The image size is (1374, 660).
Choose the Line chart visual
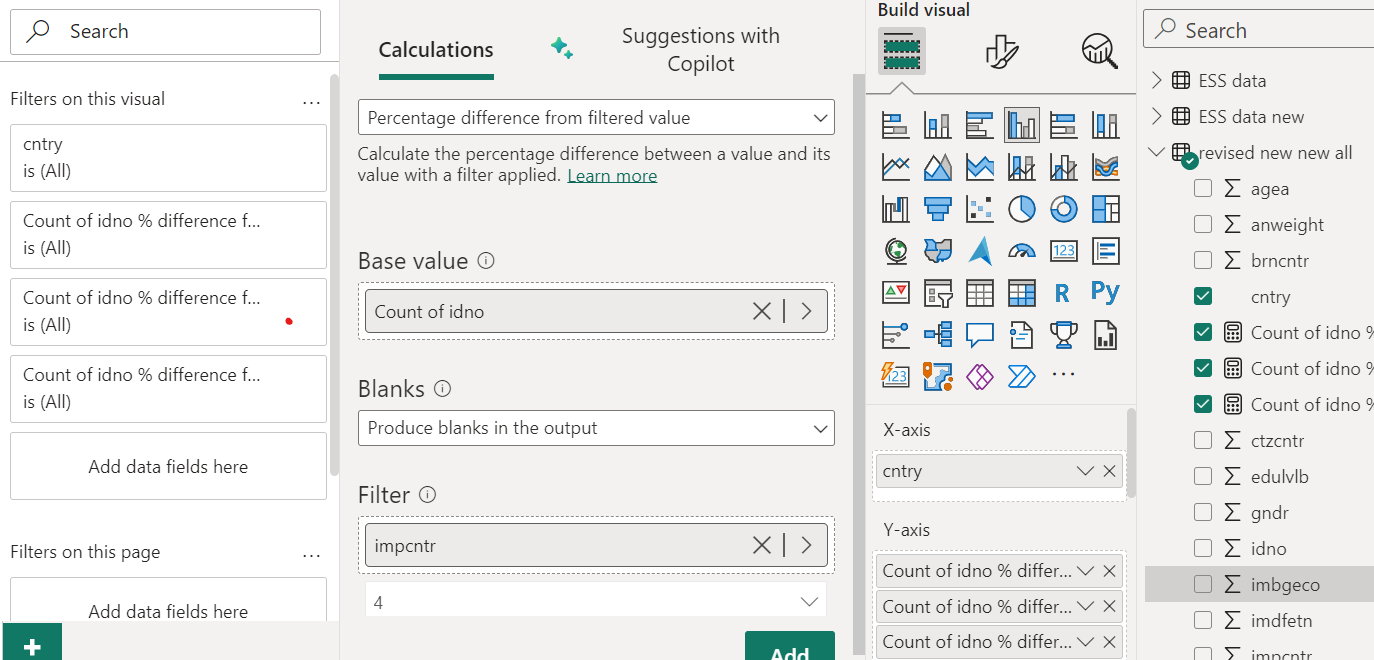[x=895, y=167]
